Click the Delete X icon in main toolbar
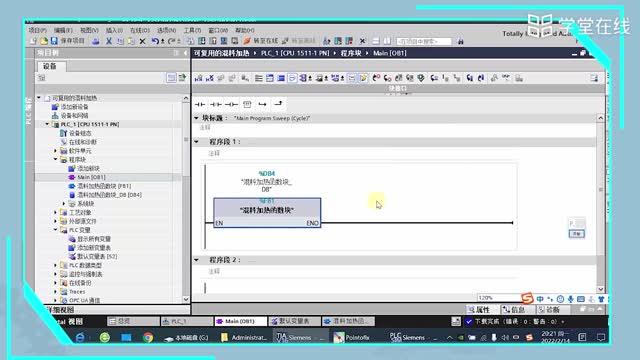Image resolution: width=640 pixels, height=360 pixels. pos(142,41)
